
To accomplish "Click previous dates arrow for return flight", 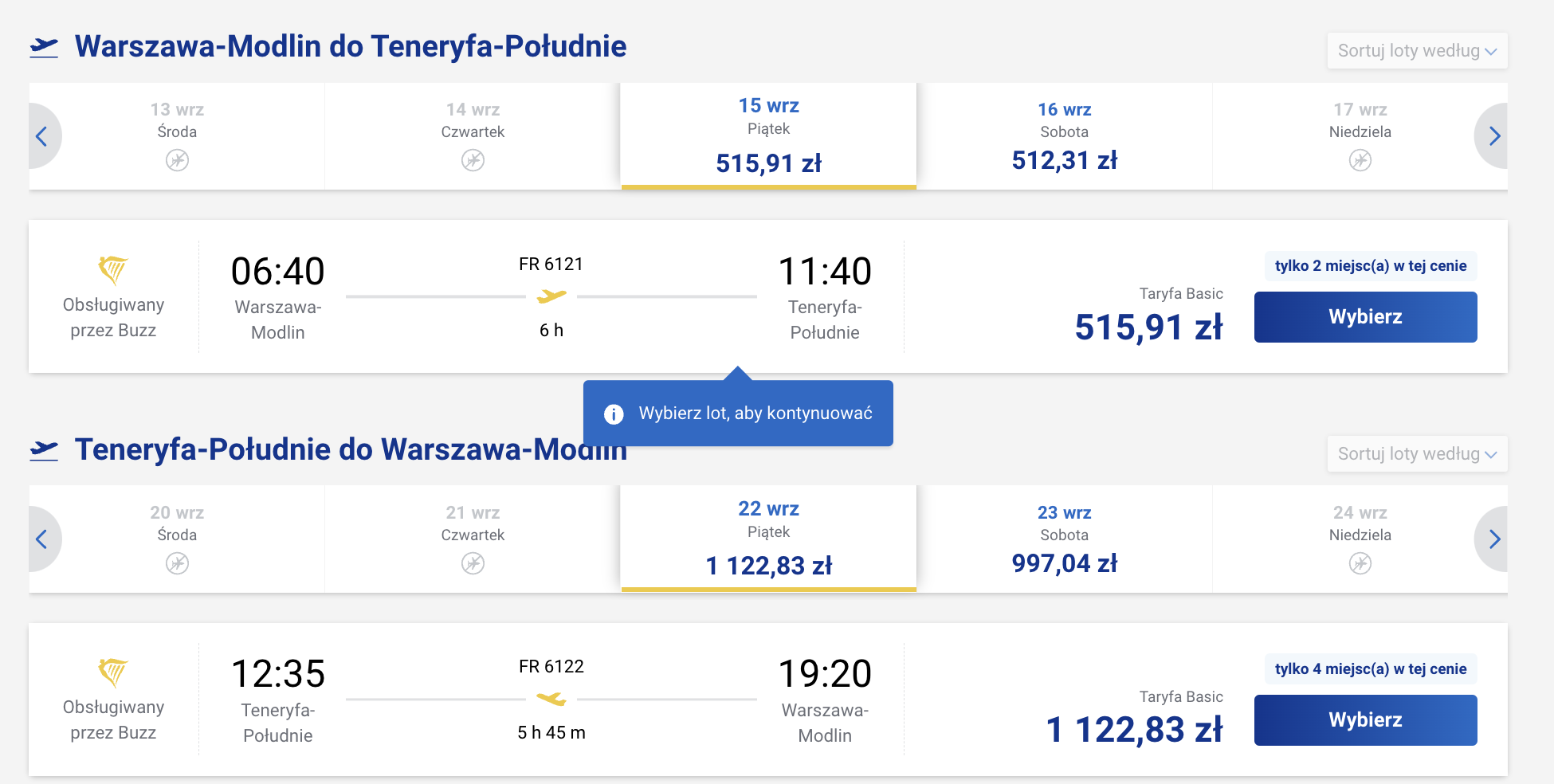I will pos(43,539).
